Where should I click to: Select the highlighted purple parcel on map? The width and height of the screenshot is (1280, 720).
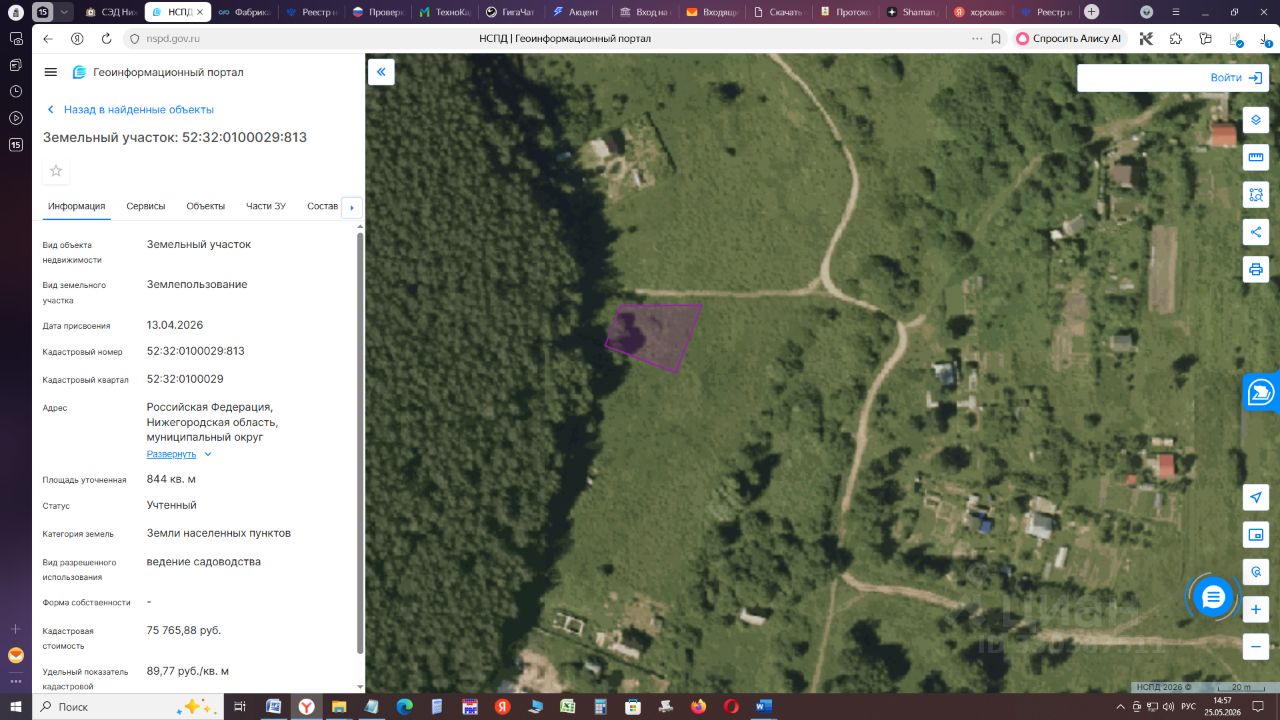[x=655, y=336]
